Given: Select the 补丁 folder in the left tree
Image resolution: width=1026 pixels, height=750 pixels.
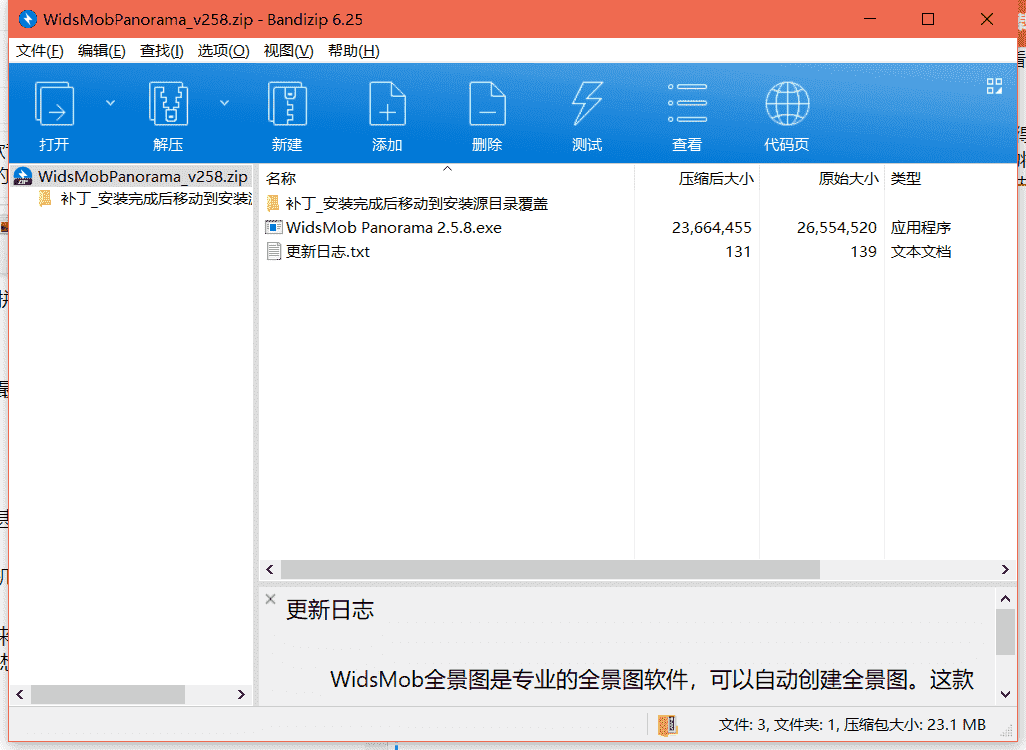Looking at the screenshot, I should click(x=156, y=199).
